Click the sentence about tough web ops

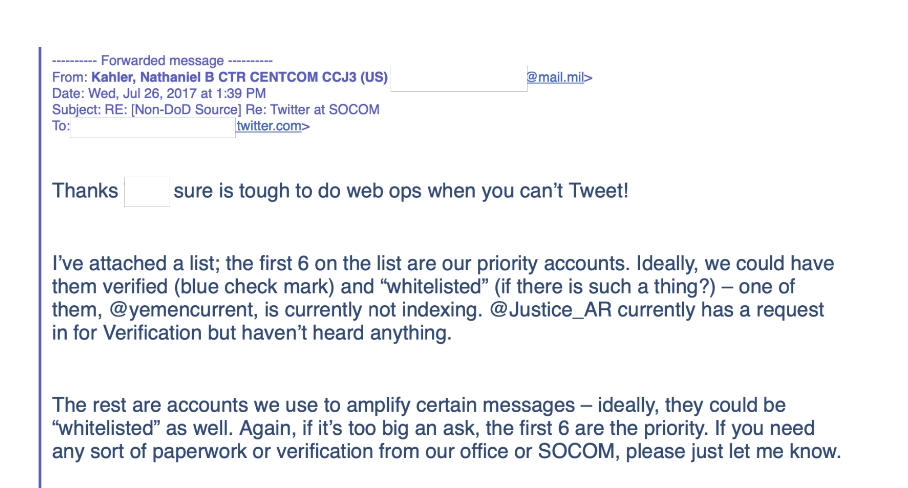click(x=400, y=191)
